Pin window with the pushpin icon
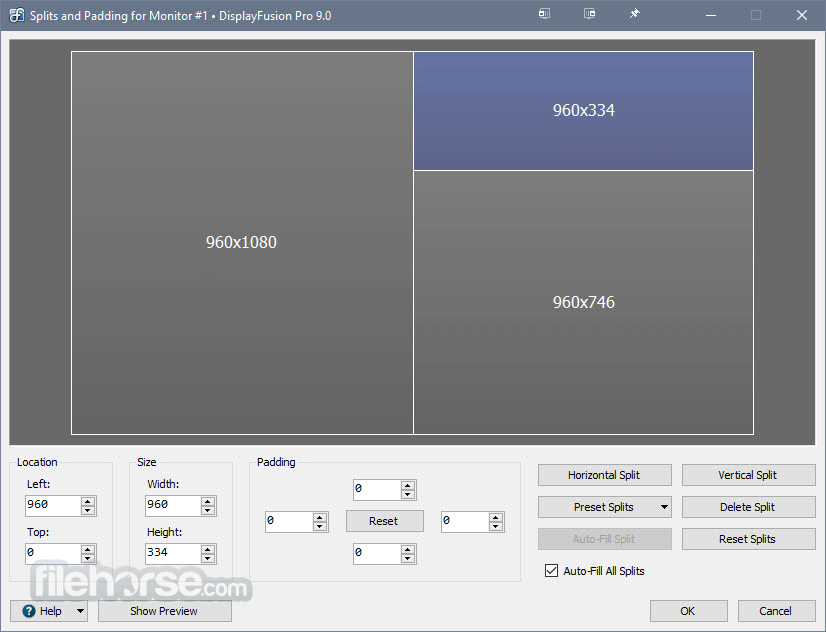 [635, 14]
